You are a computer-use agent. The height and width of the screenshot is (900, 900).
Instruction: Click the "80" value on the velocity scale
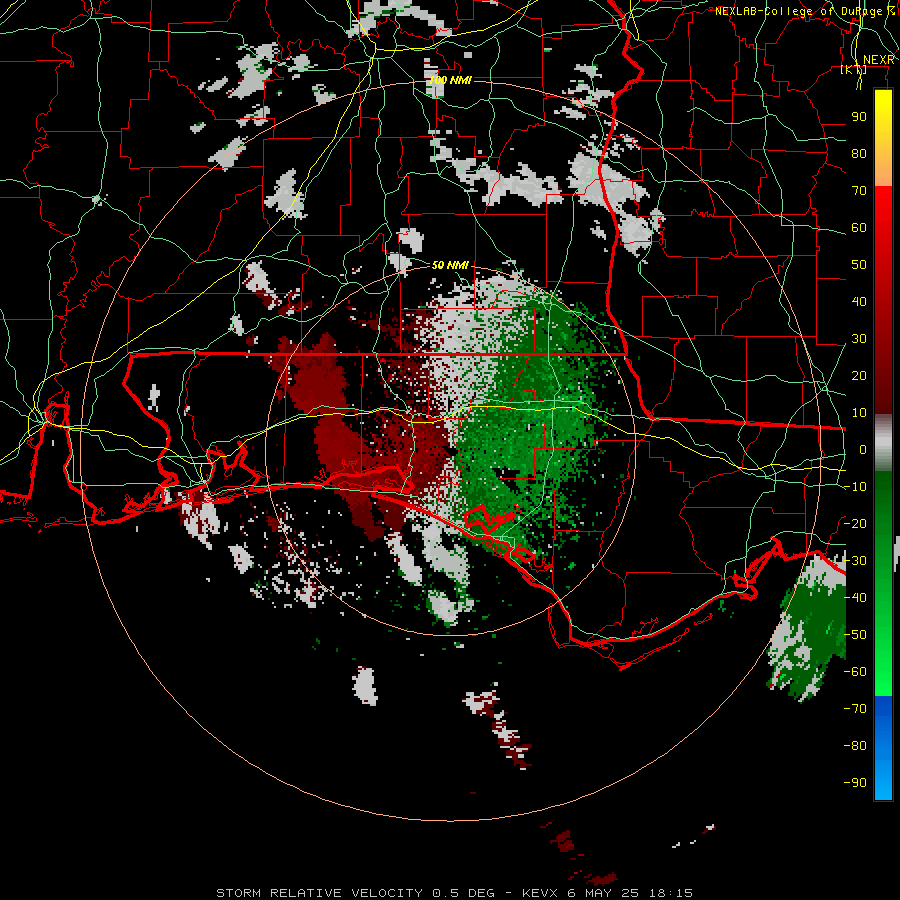point(859,154)
